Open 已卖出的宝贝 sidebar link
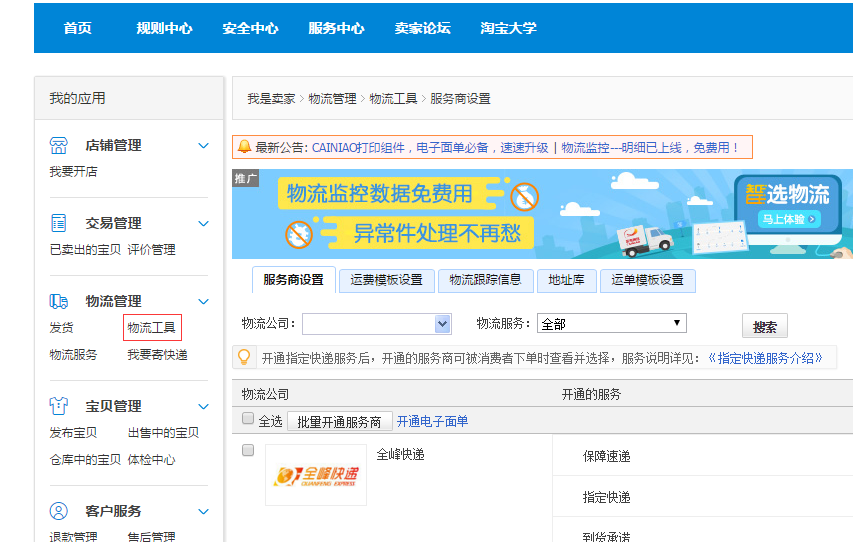This screenshot has height=542, width=853. [x=85, y=250]
